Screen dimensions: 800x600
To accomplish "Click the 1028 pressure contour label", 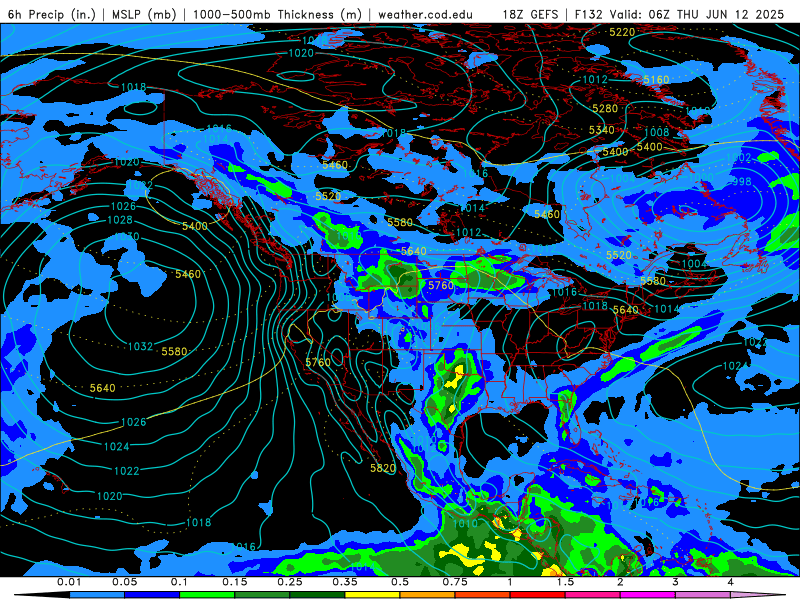I will 120,220.
